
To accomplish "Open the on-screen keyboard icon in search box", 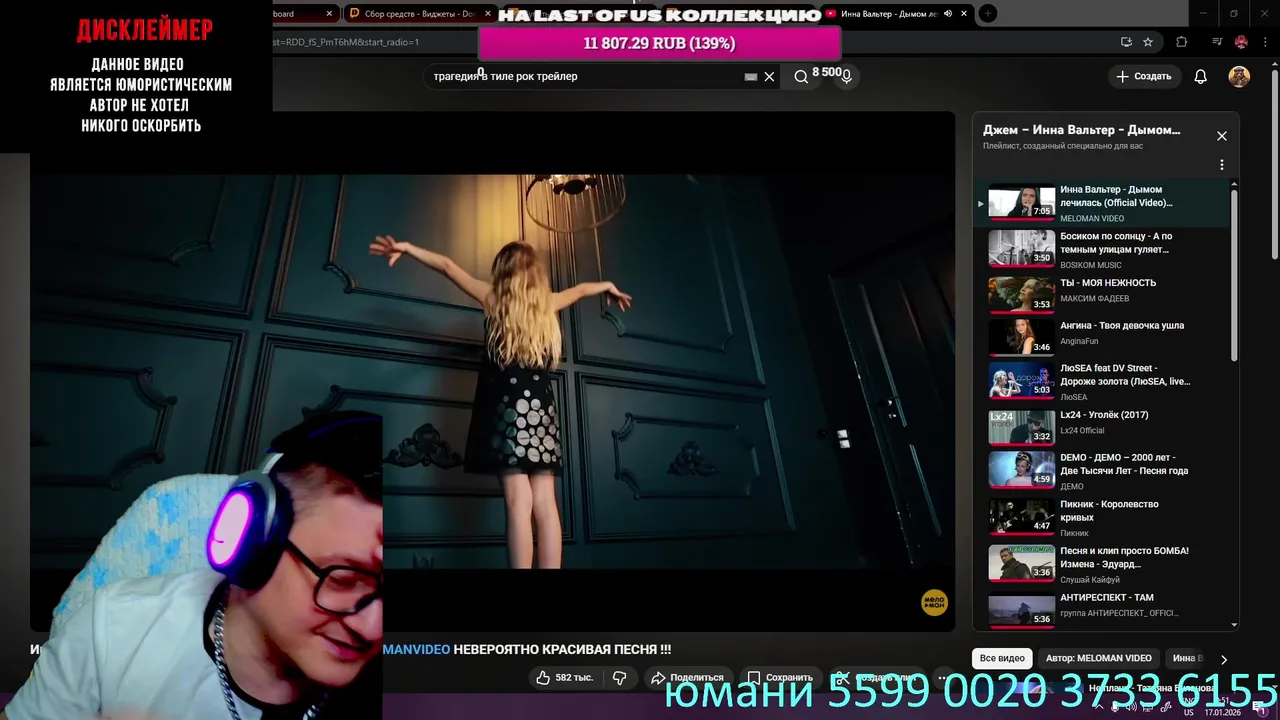I will [x=751, y=76].
